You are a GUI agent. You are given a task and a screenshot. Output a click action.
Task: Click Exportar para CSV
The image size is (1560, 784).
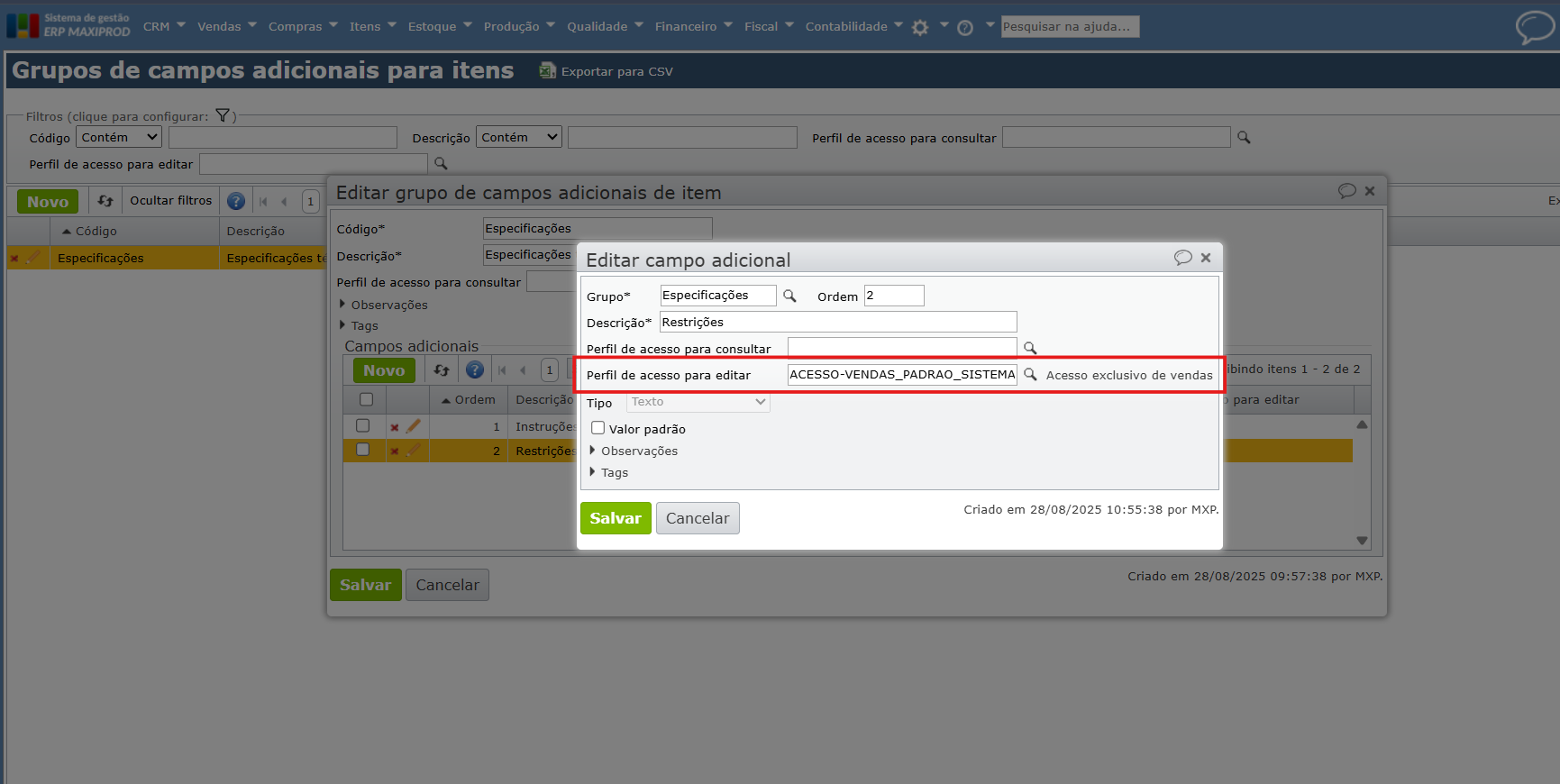tap(607, 71)
